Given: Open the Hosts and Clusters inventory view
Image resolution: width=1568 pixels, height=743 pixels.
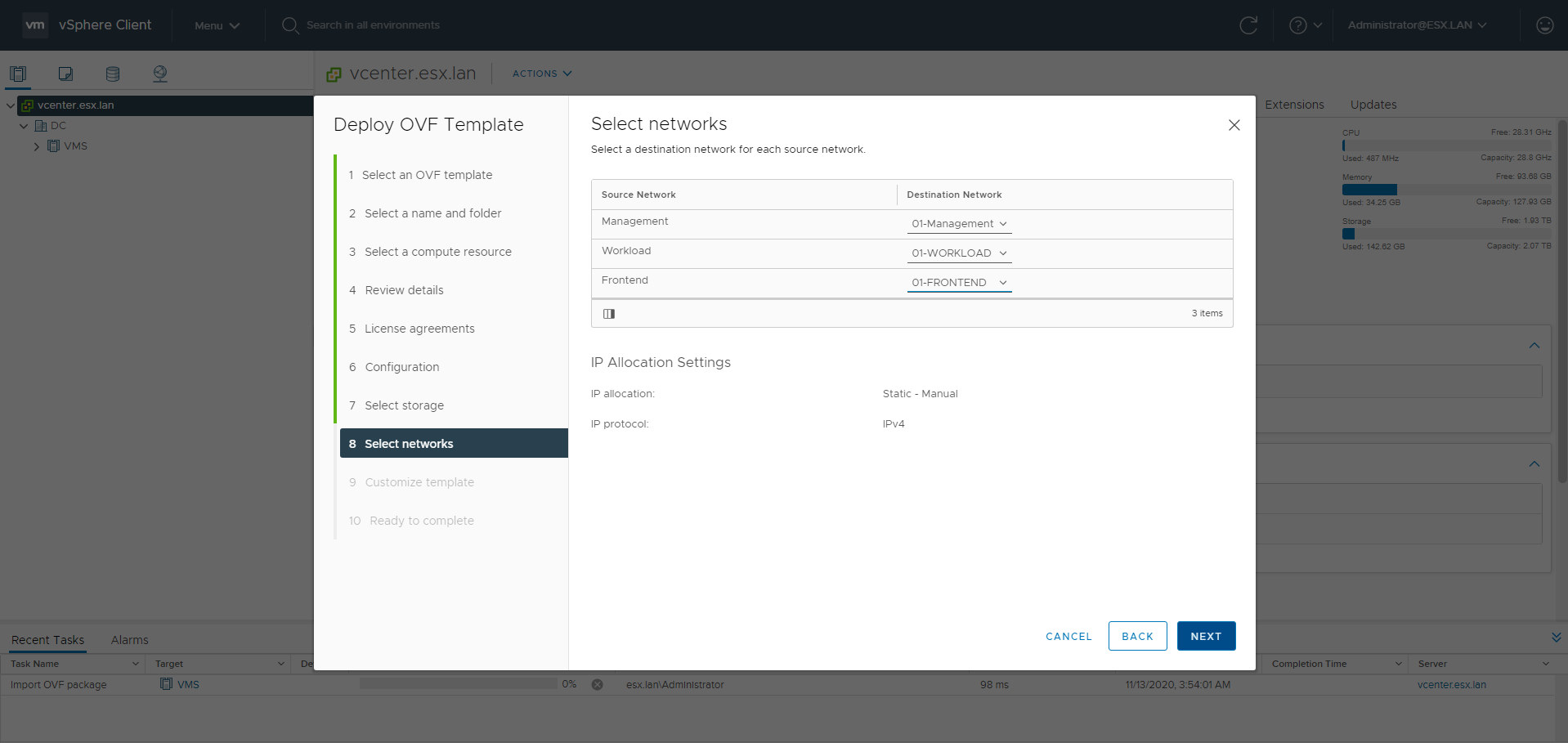Looking at the screenshot, I should click(x=18, y=74).
